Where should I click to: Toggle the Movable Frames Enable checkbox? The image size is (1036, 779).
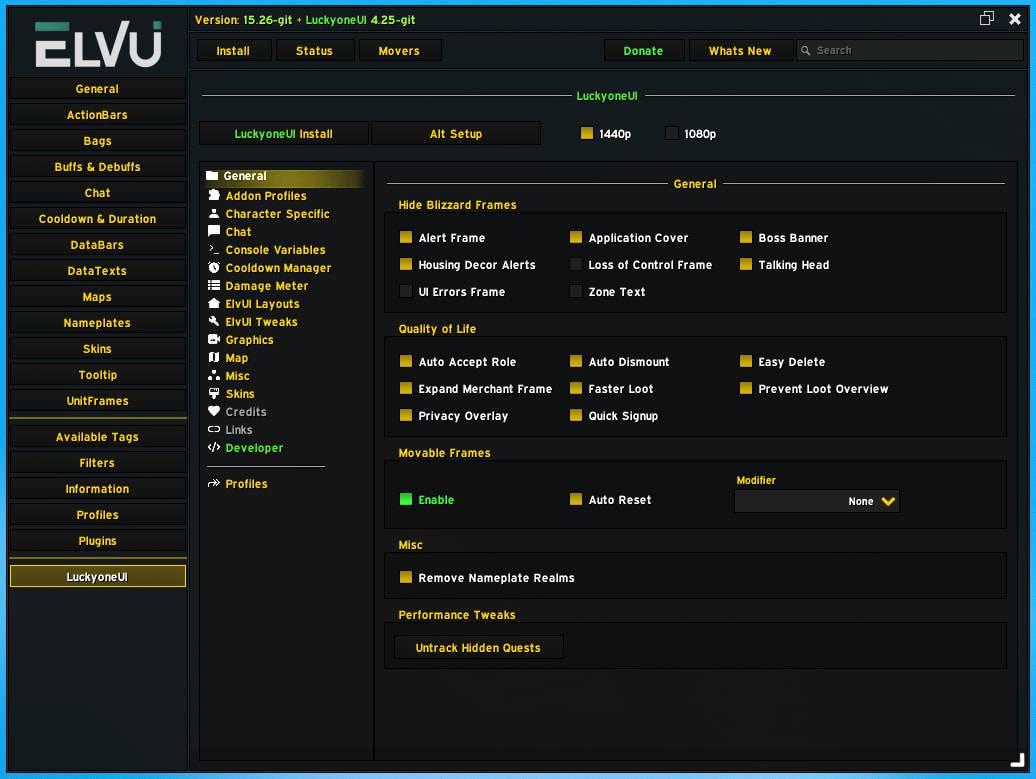click(406, 500)
